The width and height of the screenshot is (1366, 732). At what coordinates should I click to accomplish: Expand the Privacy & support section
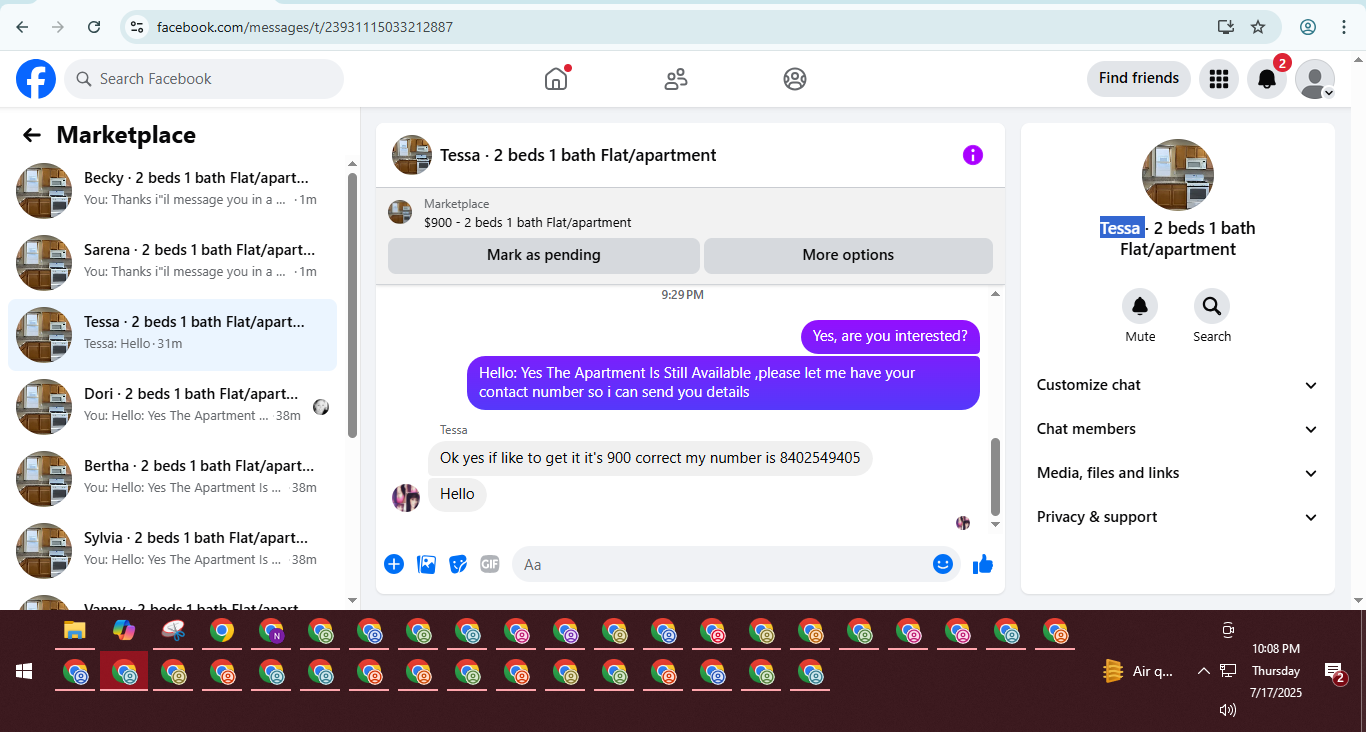1178,517
